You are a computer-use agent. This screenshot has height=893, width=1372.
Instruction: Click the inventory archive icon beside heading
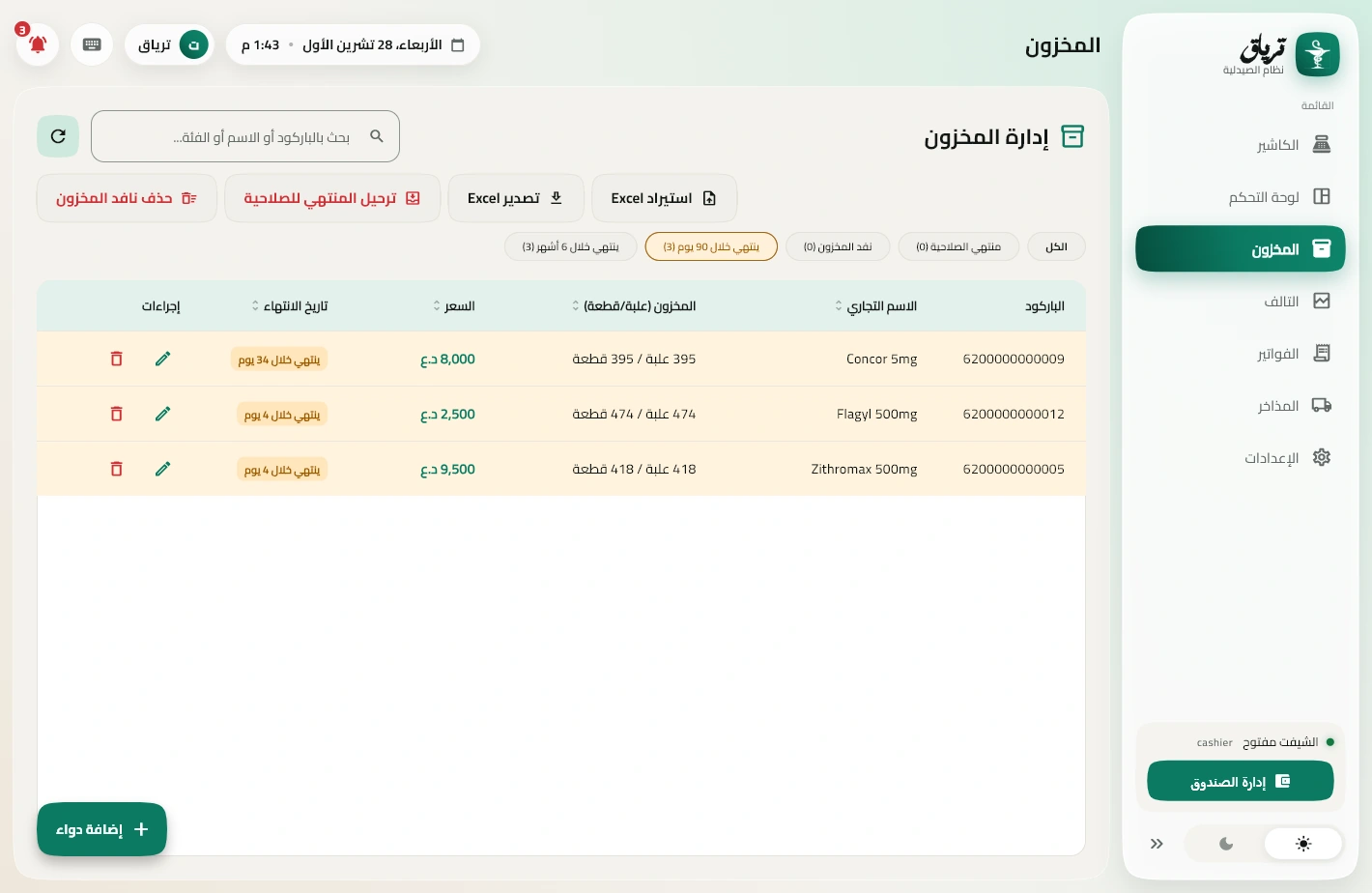1072,136
